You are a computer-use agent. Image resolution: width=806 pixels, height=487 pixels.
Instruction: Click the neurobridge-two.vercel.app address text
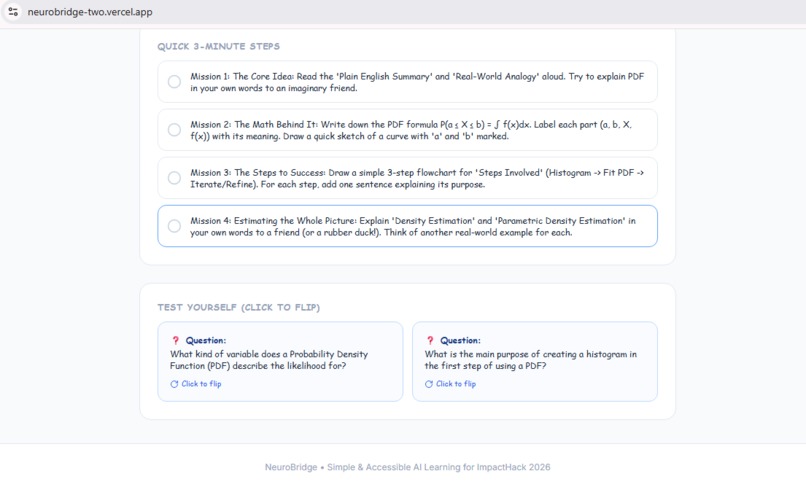tap(90, 12)
